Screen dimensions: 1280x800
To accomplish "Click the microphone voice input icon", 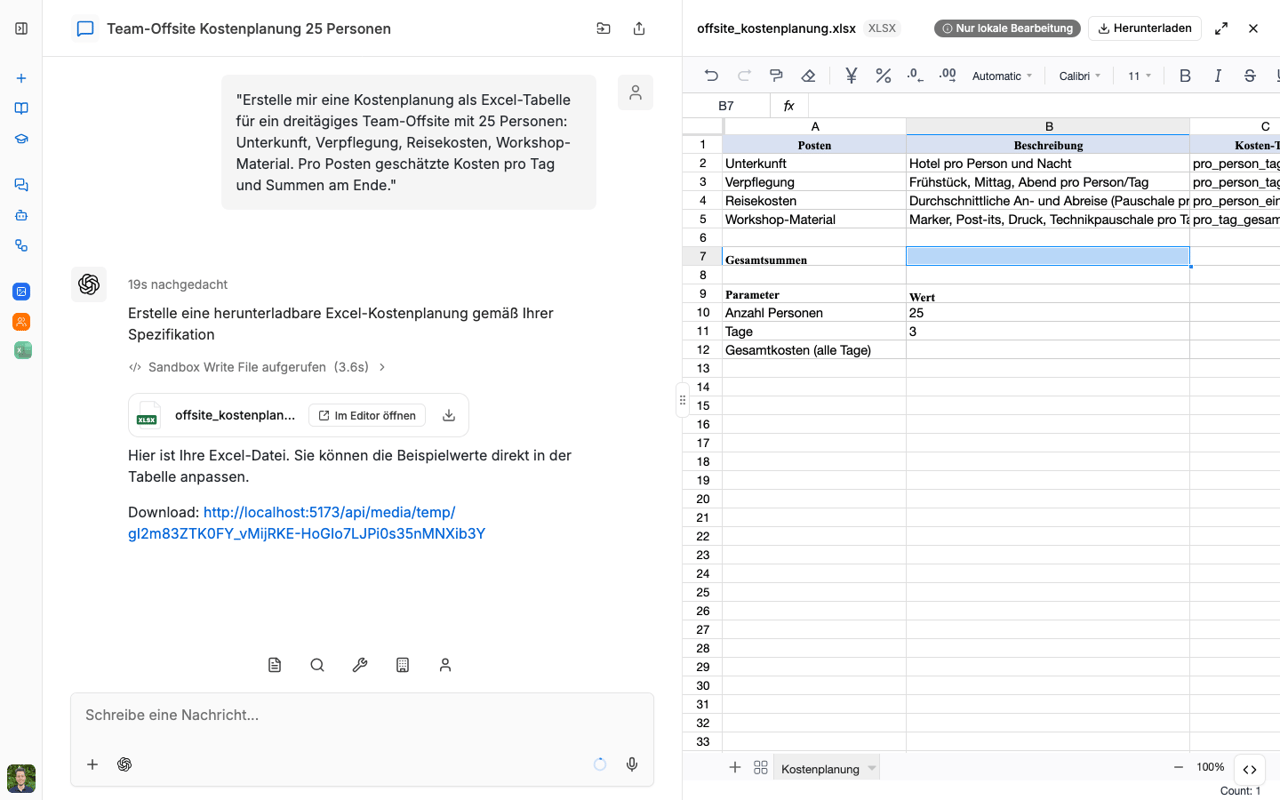I will pos(632,764).
